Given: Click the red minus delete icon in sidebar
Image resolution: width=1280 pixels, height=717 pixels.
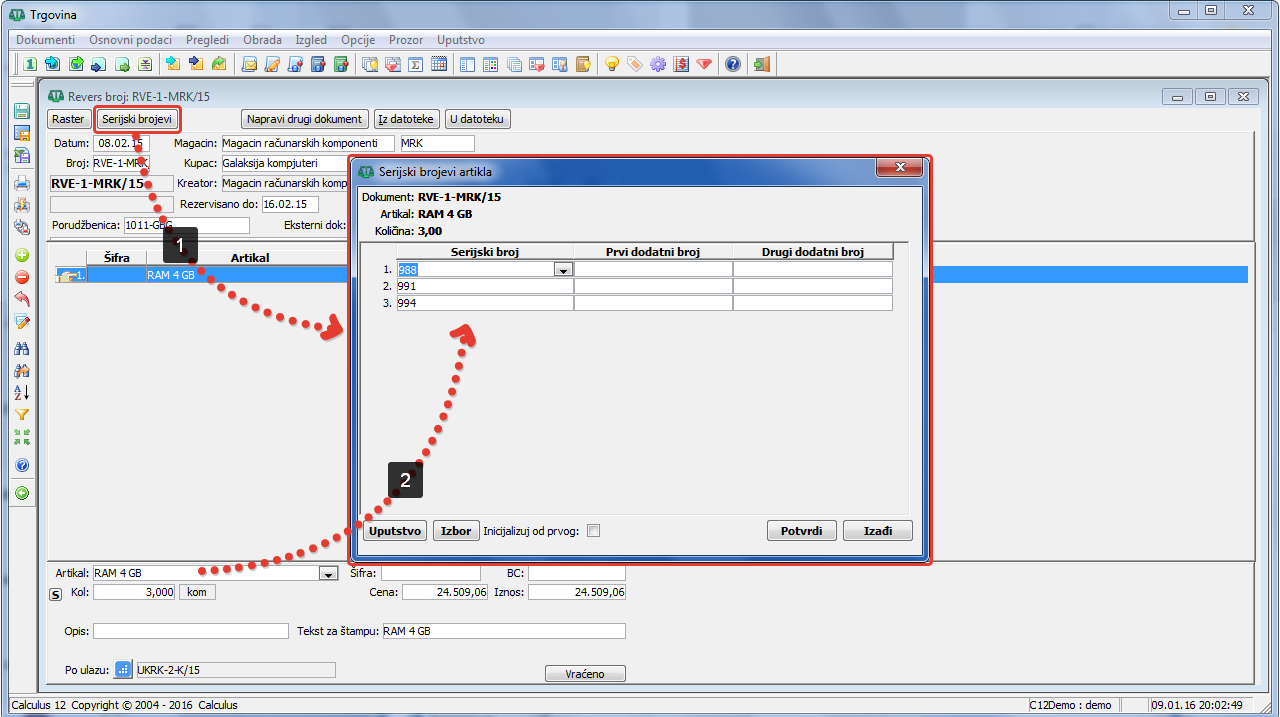Looking at the screenshot, I should pos(21,277).
